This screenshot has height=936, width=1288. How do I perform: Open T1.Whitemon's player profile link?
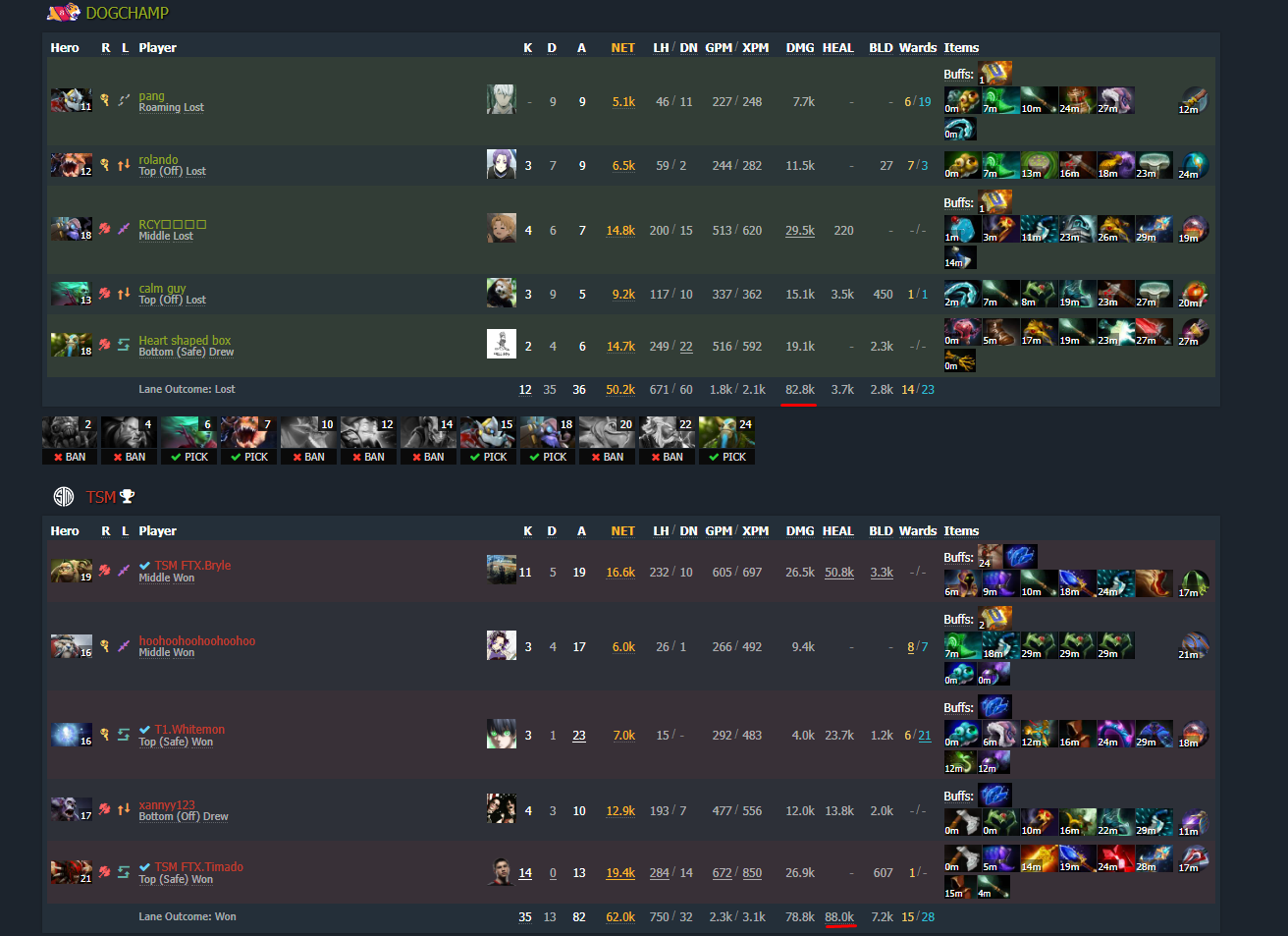189,729
